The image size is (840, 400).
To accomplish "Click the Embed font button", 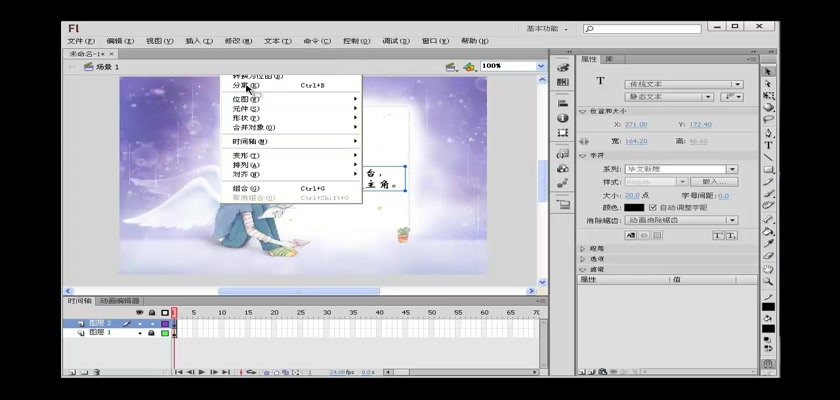I will pyautogui.click(x=714, y=182).
